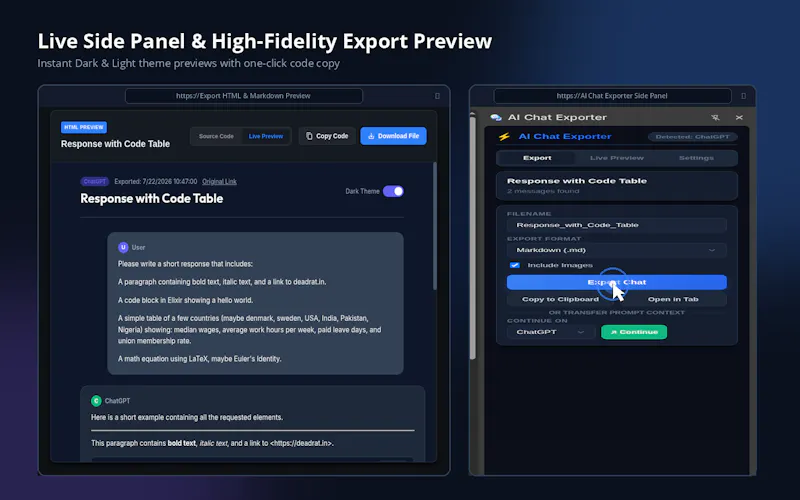Click the blue Export Chat button

(616, 282)
